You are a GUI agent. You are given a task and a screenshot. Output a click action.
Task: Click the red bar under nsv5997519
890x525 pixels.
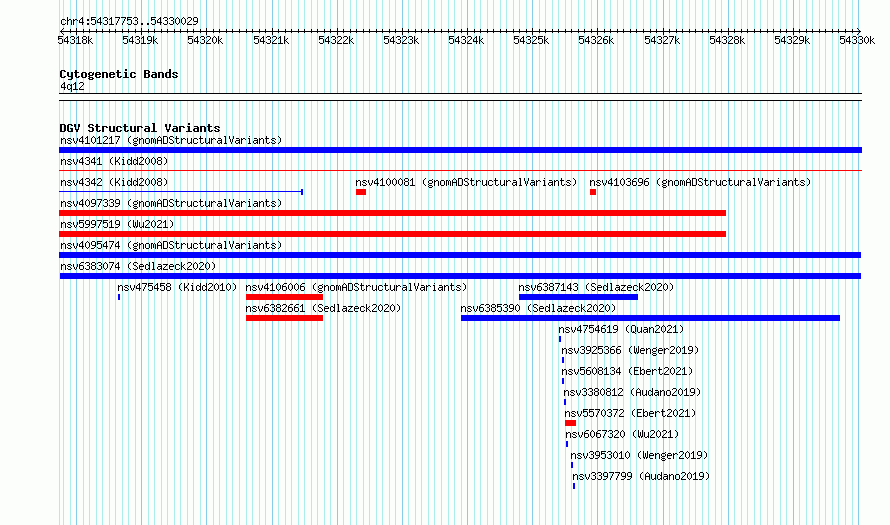tap(392, 234)
